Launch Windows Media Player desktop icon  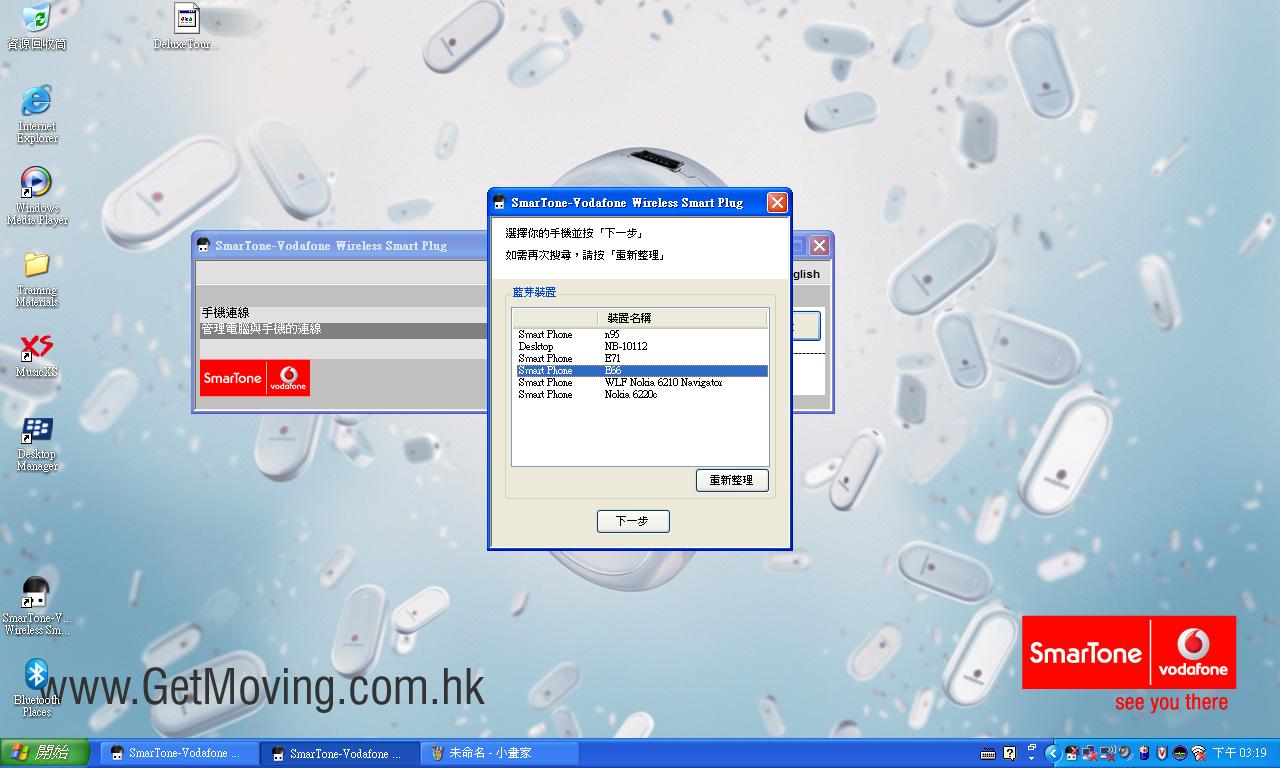point(37,183)
